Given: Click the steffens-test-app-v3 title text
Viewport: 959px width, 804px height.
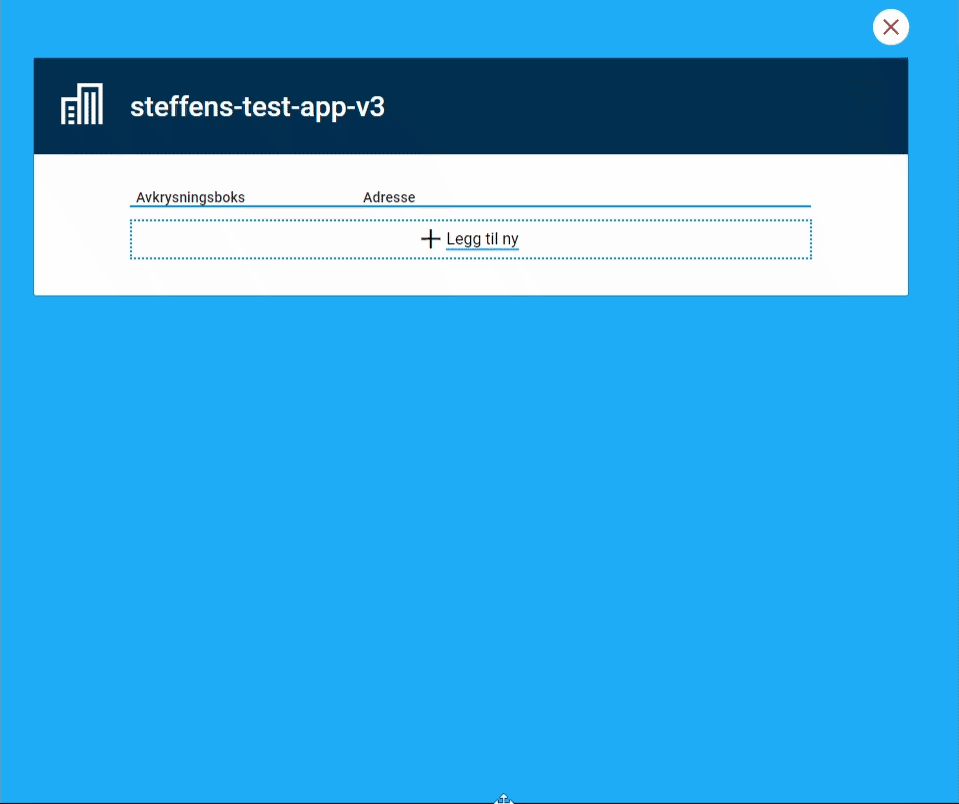Looking at the screenshot, I should [257, 107].
